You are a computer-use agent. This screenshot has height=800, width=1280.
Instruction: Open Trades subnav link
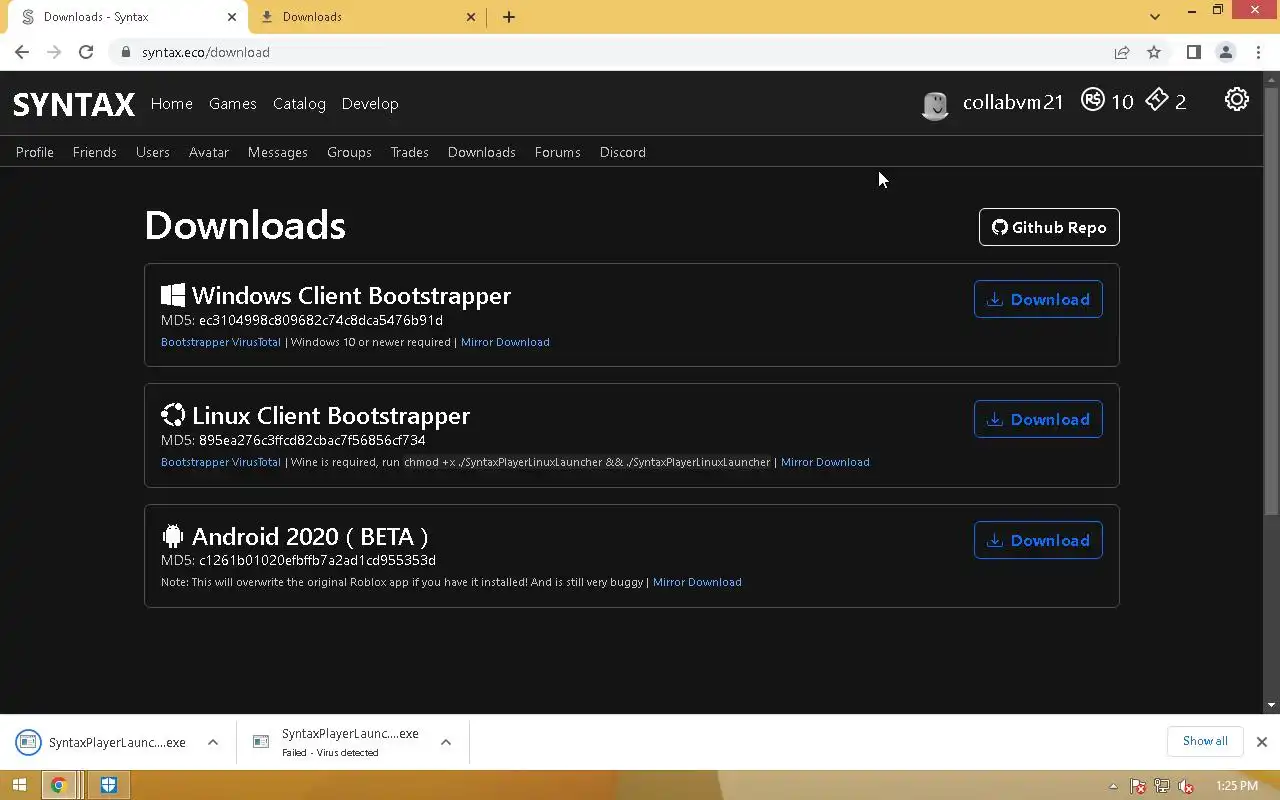(409, 152)
